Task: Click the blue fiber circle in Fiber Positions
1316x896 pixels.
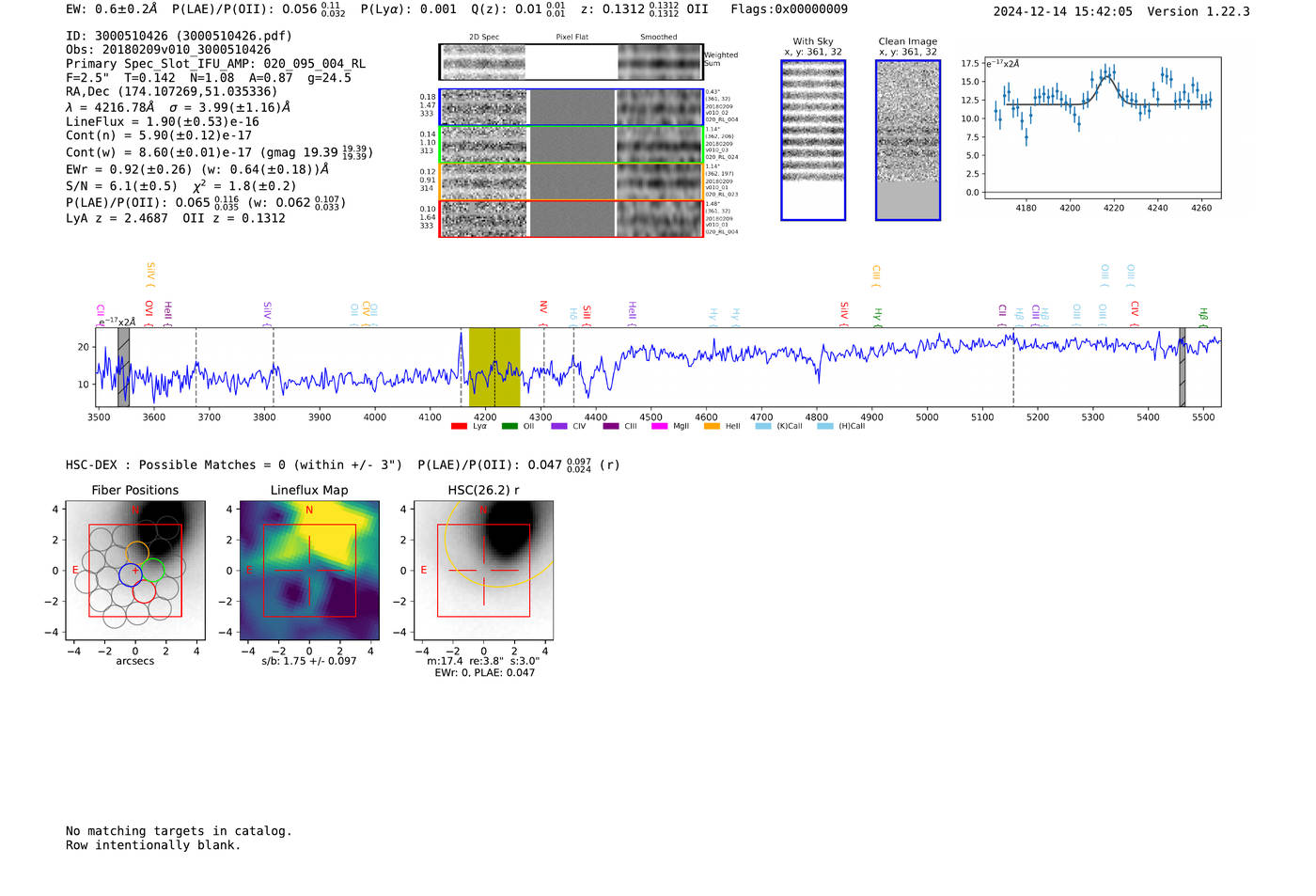Action: pos(131,575)
